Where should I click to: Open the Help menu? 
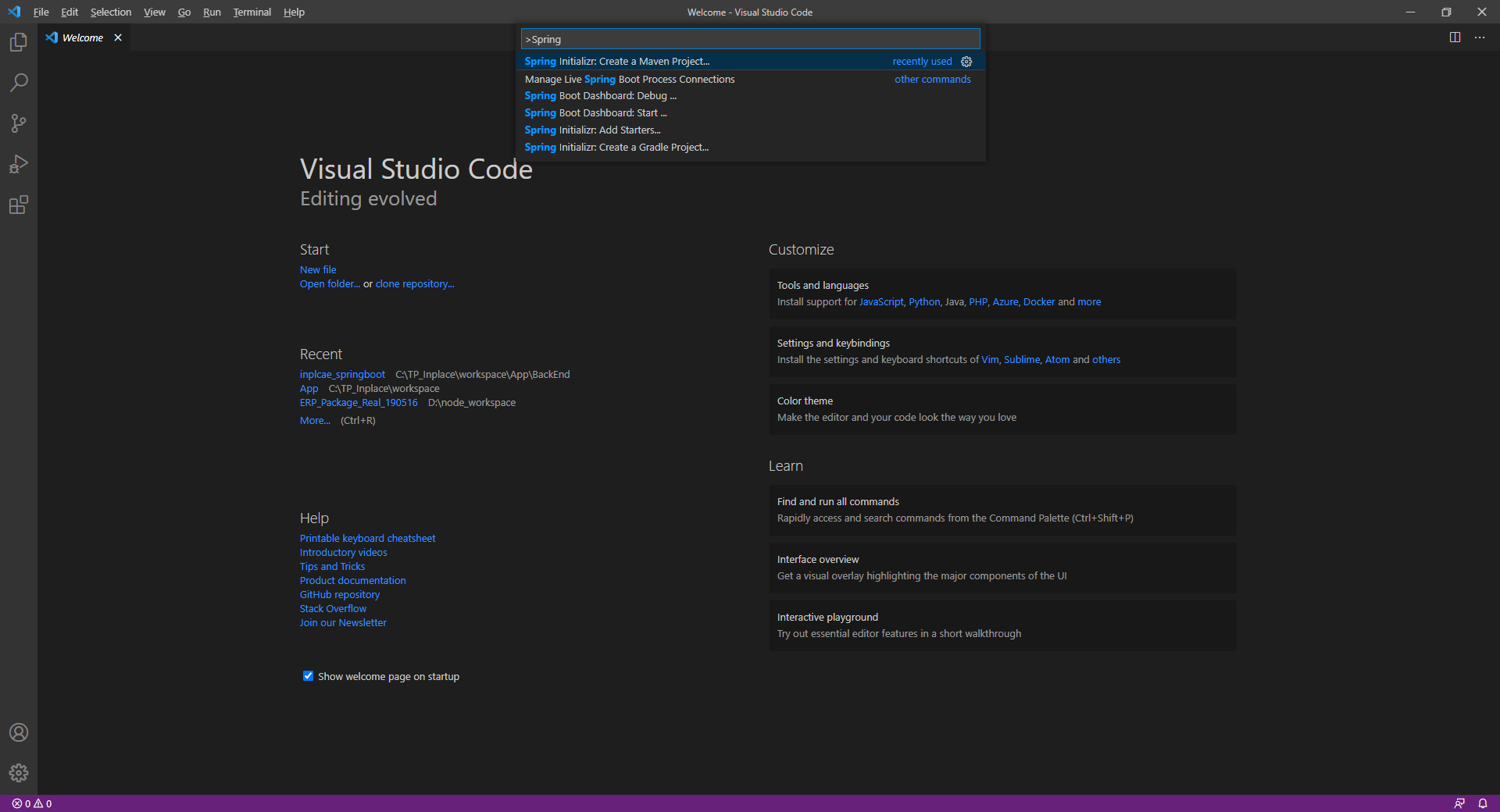coord(294,12)
